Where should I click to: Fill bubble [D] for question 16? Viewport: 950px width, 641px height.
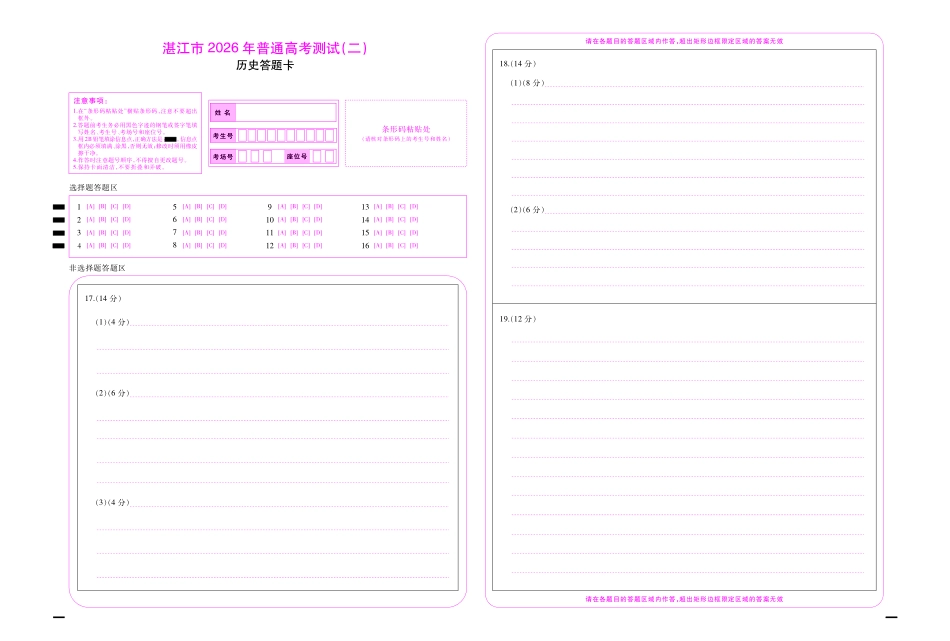tap(414, 245)
